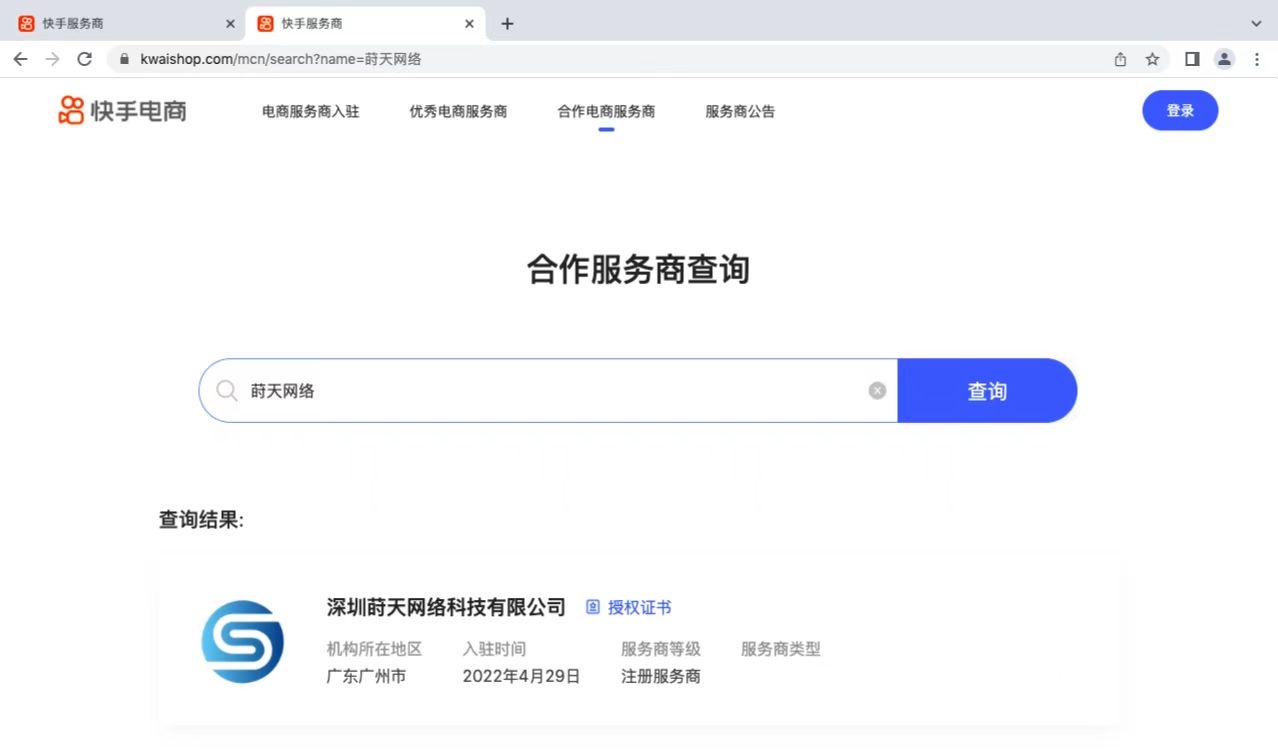This screenshot has height=754, width=1278.
Task: Click the browser back arrow
Action: click(20, 59)
